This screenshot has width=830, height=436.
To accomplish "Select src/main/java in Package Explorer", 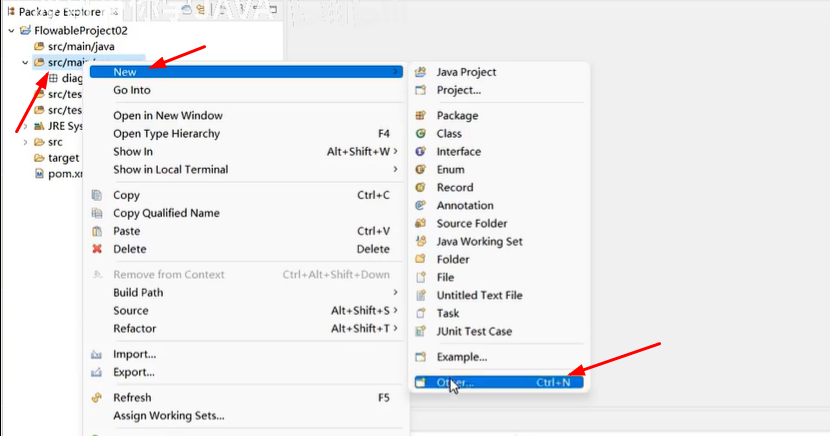I will click(x=83, y=47).
